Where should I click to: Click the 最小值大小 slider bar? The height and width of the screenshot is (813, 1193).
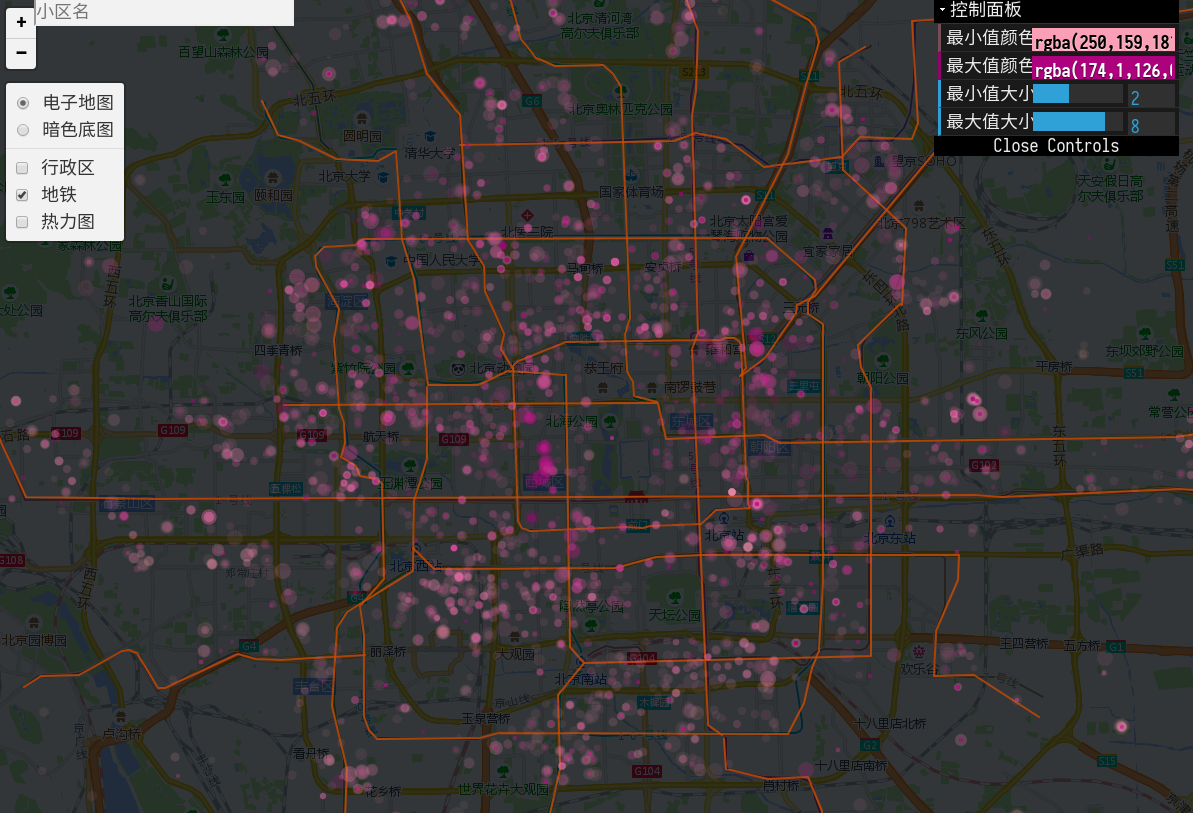click(x=1077, y=94)
